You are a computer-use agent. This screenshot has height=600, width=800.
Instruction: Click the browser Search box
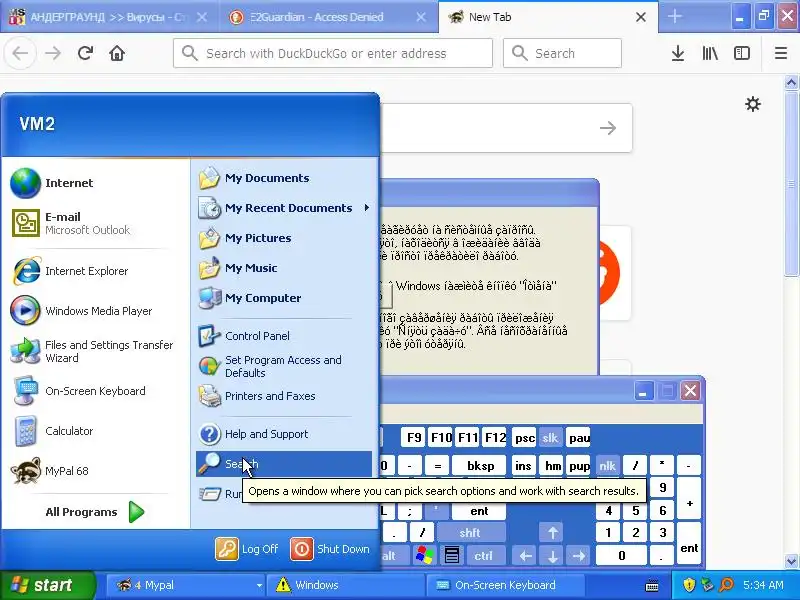562,53
